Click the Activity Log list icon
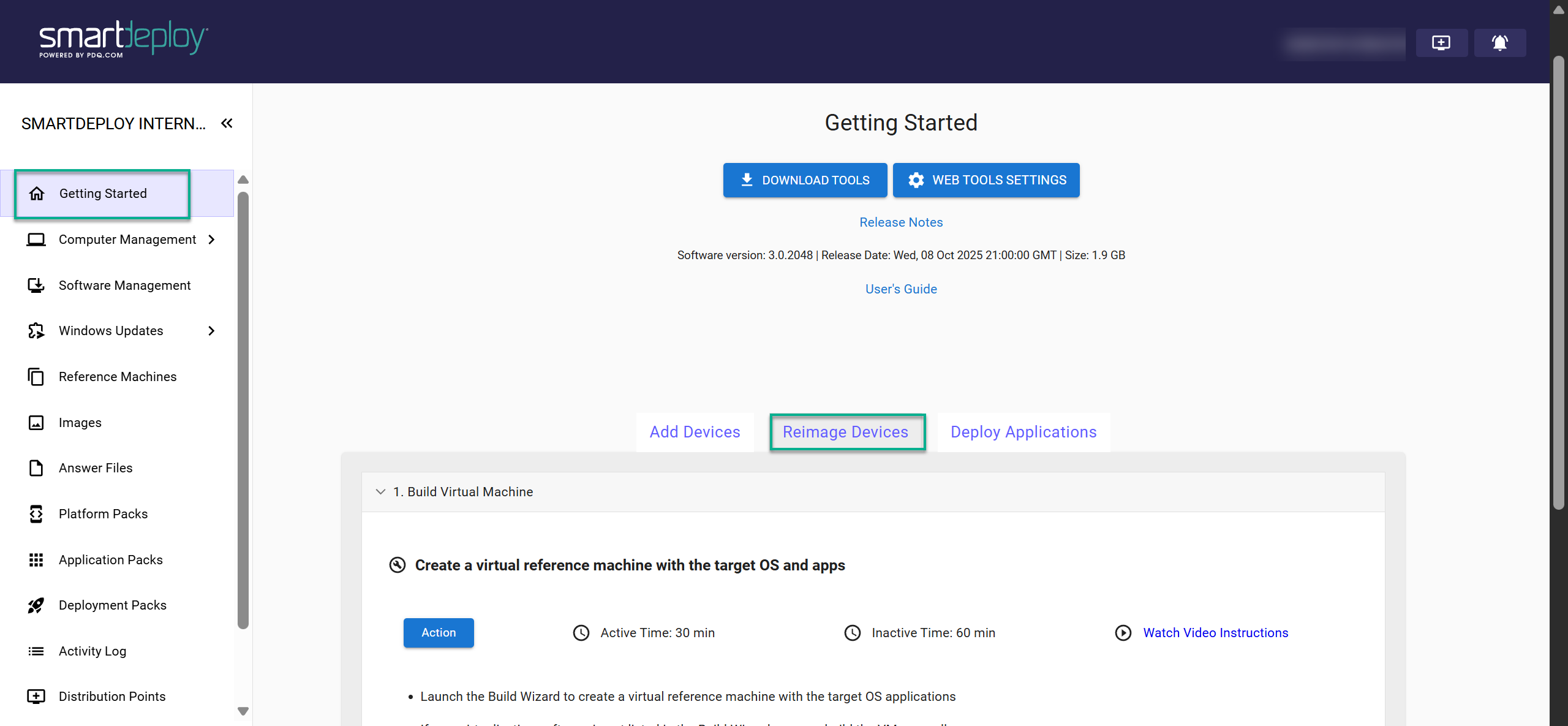The image size is (1568, 726). pyautogui.click(x=36, y=651)
